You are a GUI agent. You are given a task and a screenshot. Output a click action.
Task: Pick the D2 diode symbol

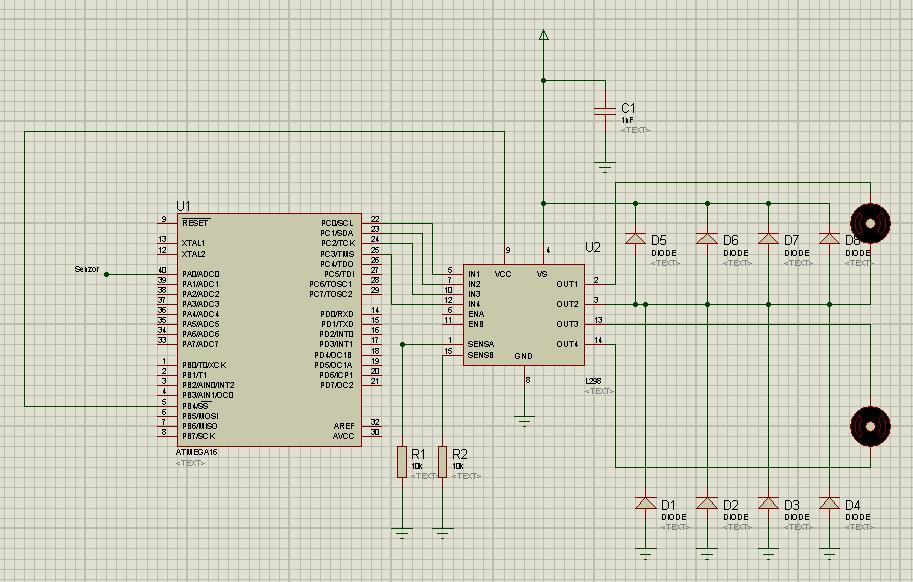(707, 503)
